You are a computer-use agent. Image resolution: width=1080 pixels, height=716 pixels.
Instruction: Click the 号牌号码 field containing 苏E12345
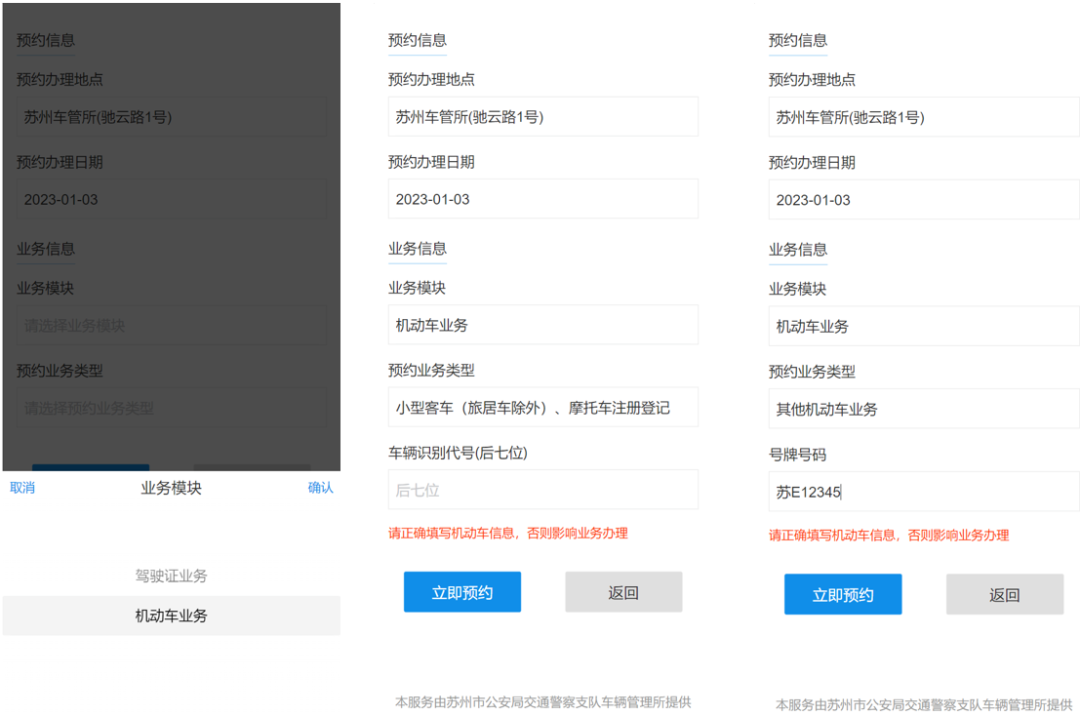[x=923, y=492]
